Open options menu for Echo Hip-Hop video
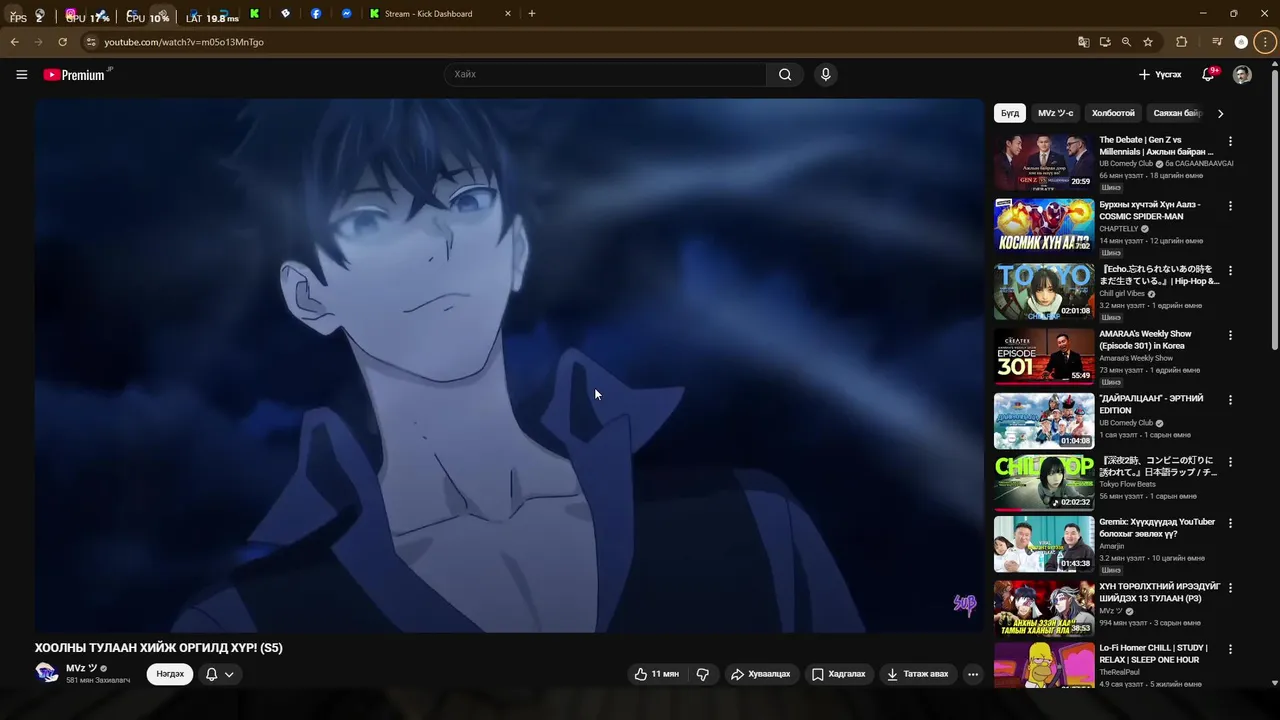The width and height of the screenshot is (1280, 720). pyautogui.click(x=1230, y=271)
